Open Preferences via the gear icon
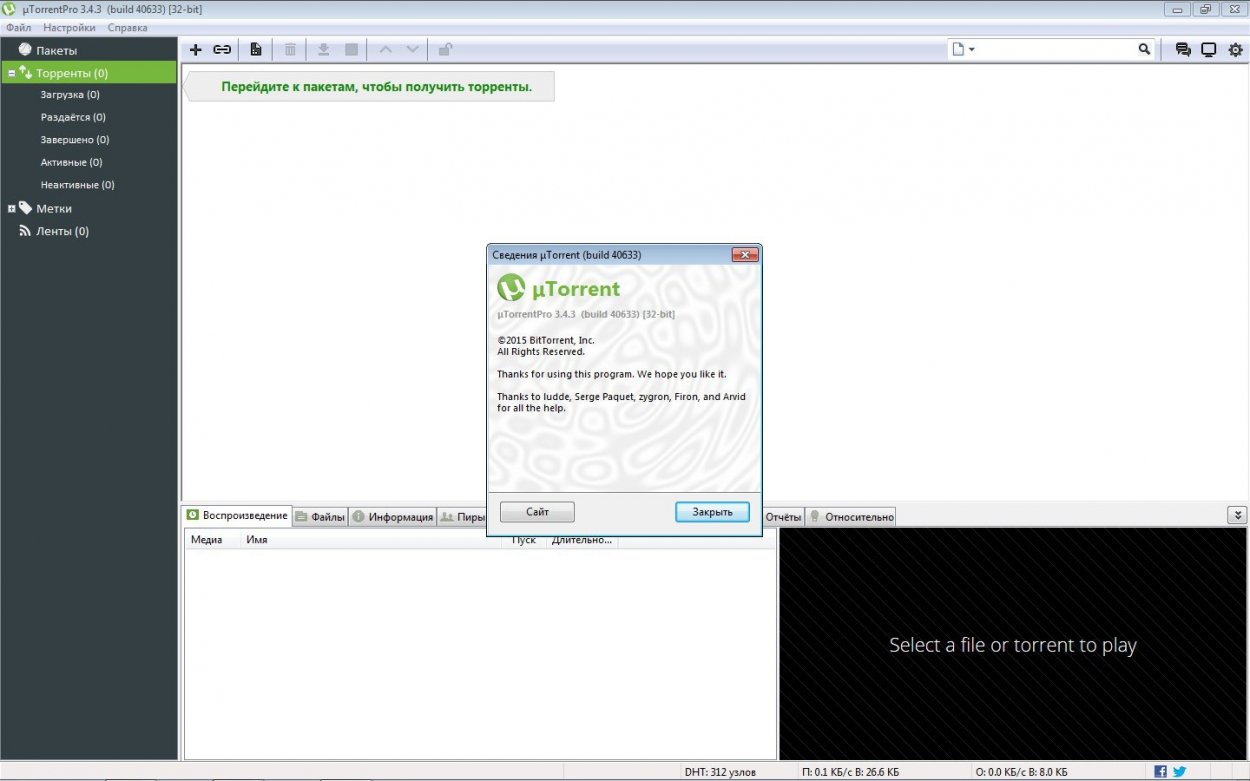The image size is (1250, 781). [x=1235, y=49]
